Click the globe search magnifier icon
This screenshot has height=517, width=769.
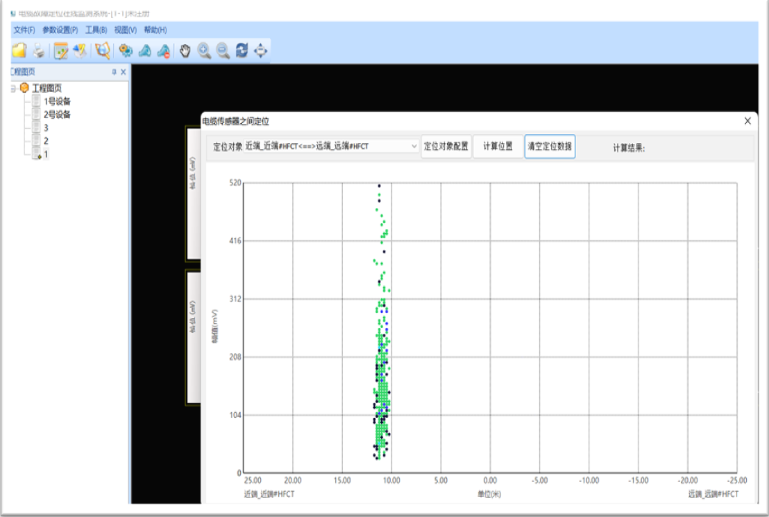pos(102,50)
